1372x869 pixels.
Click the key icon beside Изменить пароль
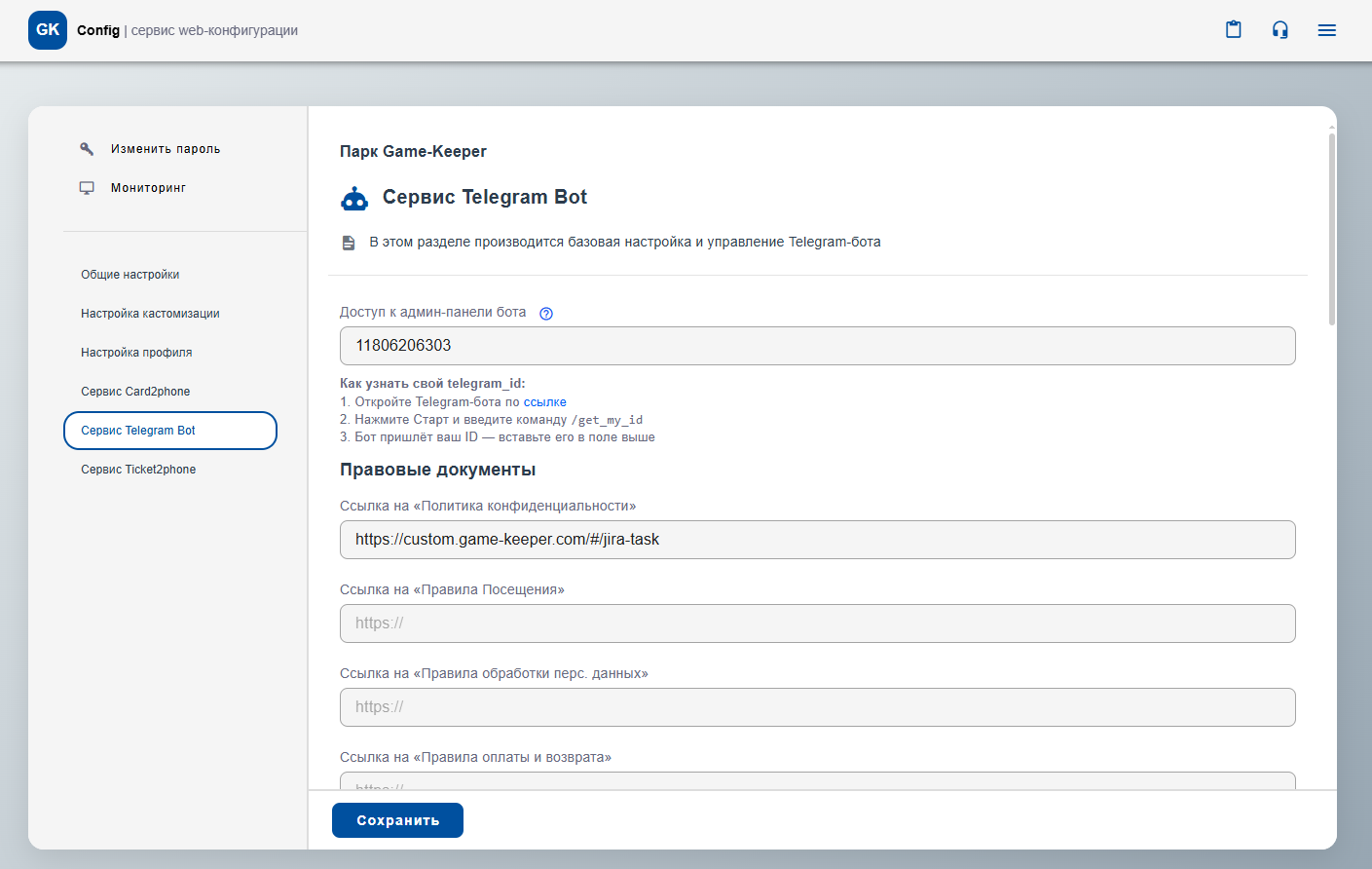pyautogui.click(x=87, y=149)
